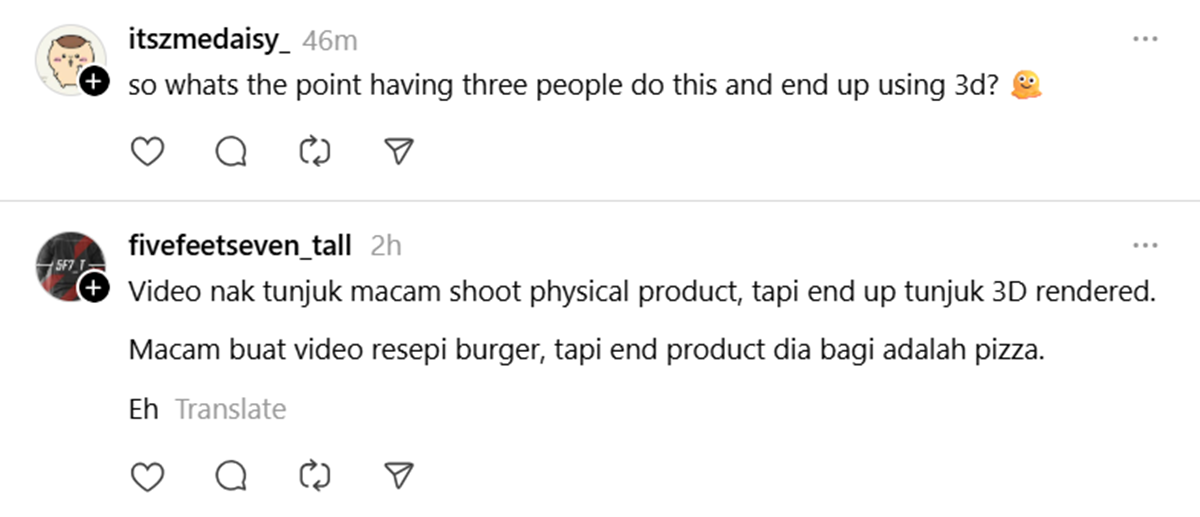Screen dimensions: 1200x517
Task: Open the 2h timestamp of second comment
Action: 385,246
